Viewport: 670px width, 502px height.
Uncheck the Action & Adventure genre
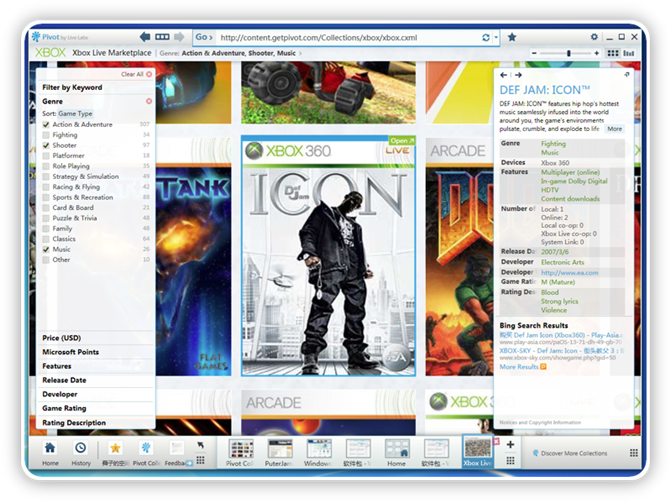coord(46,125)
